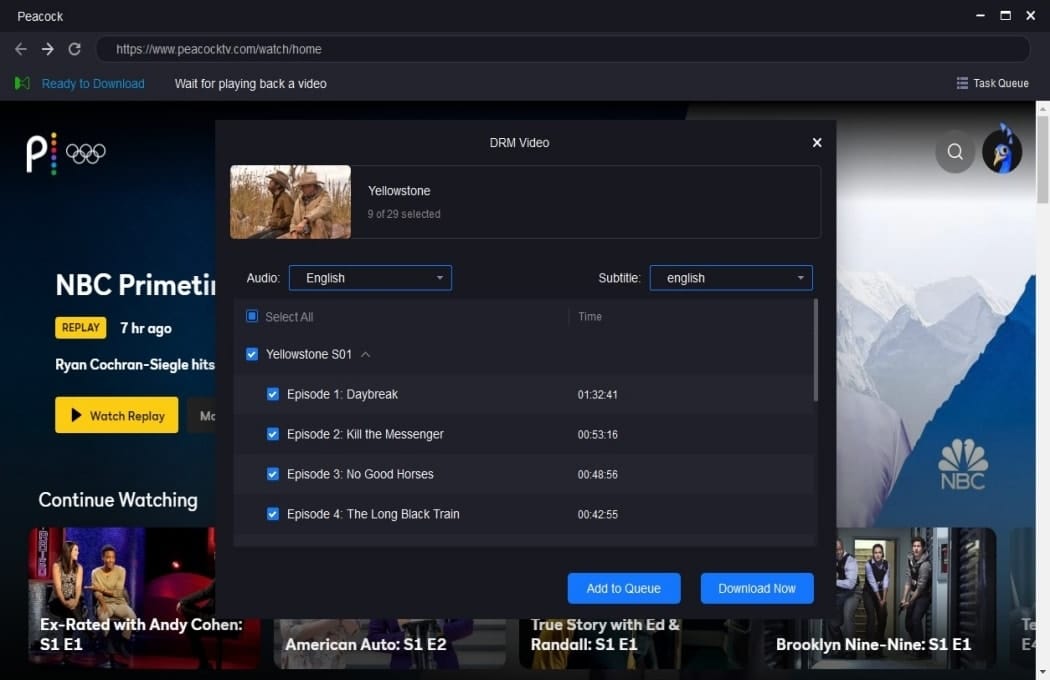
Task: Open the Task Queue list icon
Action: click(962, 83)
